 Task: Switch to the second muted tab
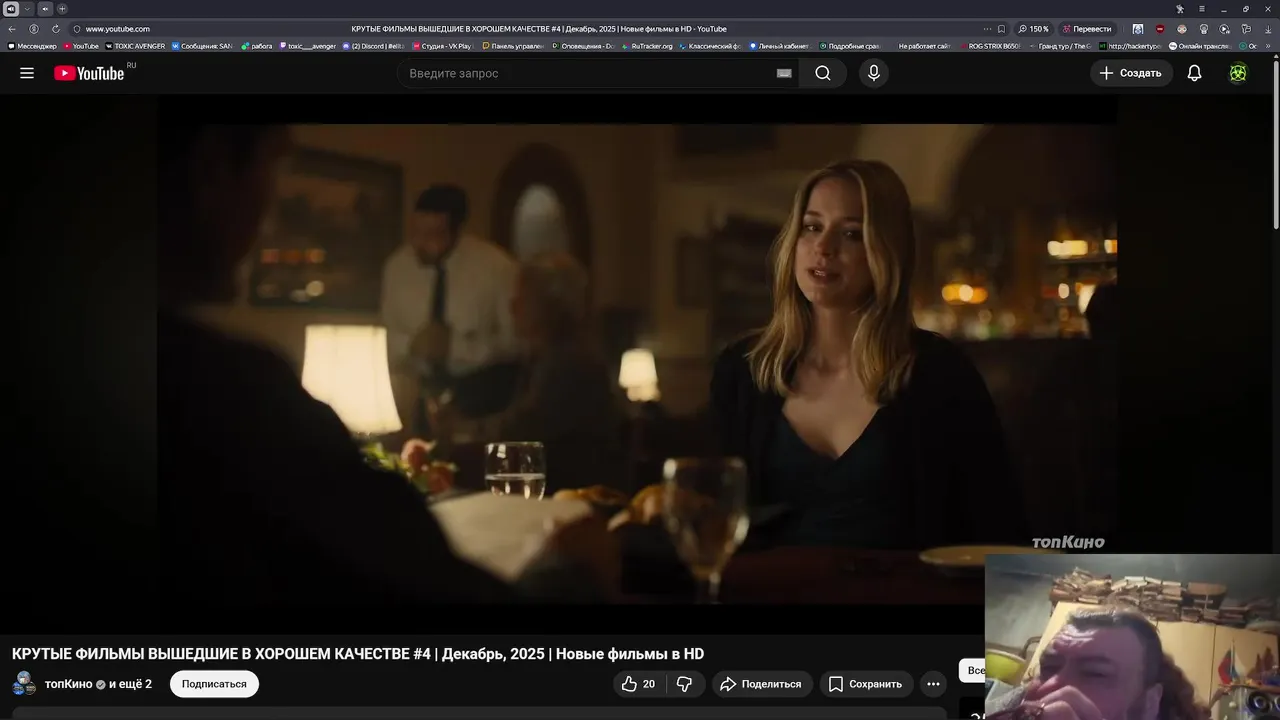[45, 9]
